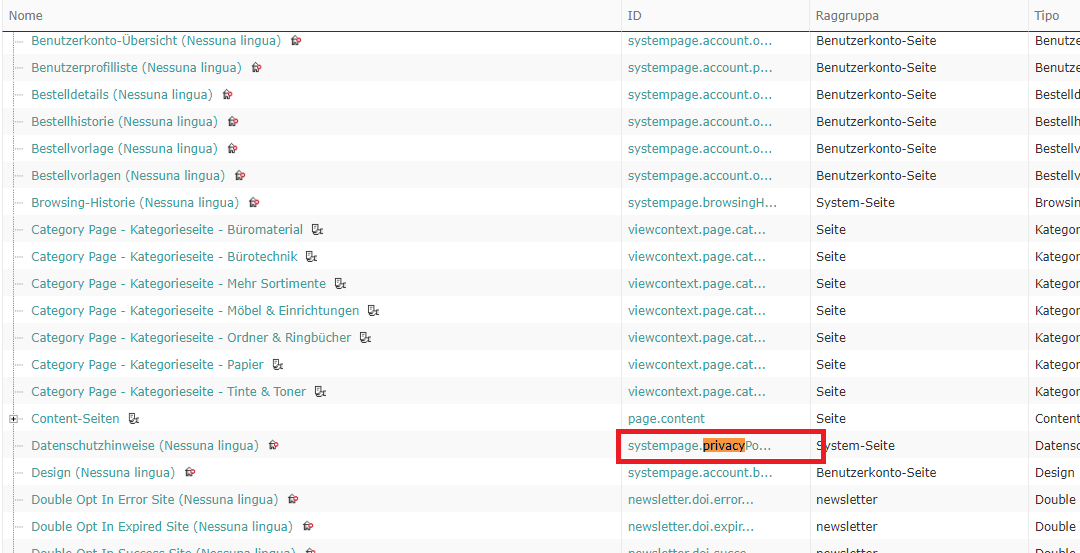Open the page.content ID link
This screenshot has height=553, width=1080.
(x=666, y=419)
